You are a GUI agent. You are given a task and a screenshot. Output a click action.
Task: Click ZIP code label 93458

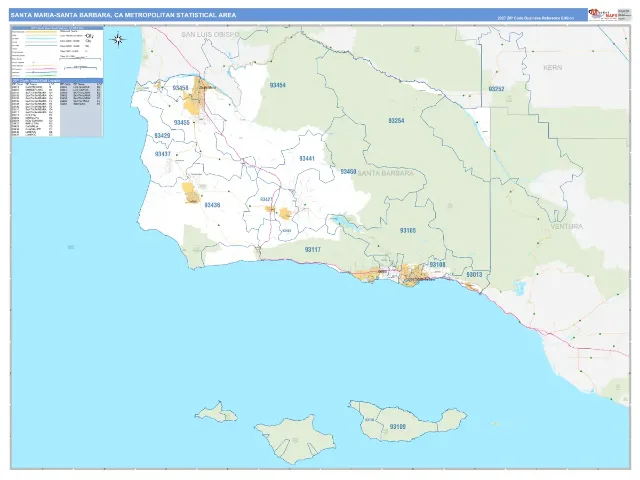(180, 88)
